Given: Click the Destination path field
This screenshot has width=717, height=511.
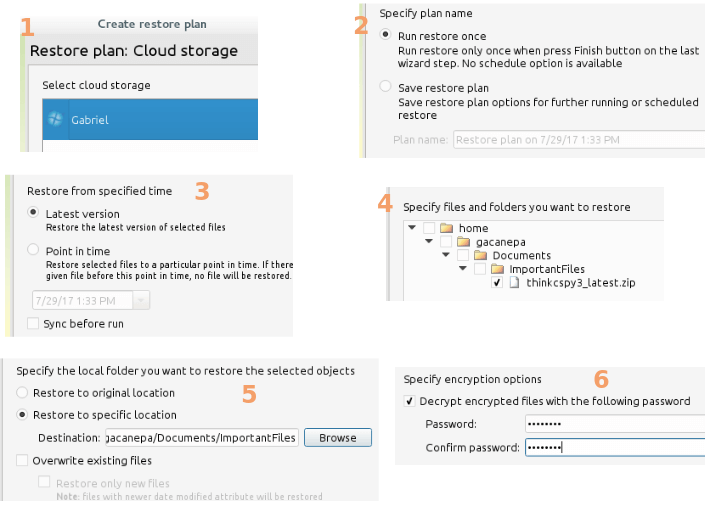Looking at the screenshot, I should pos(202,437).
